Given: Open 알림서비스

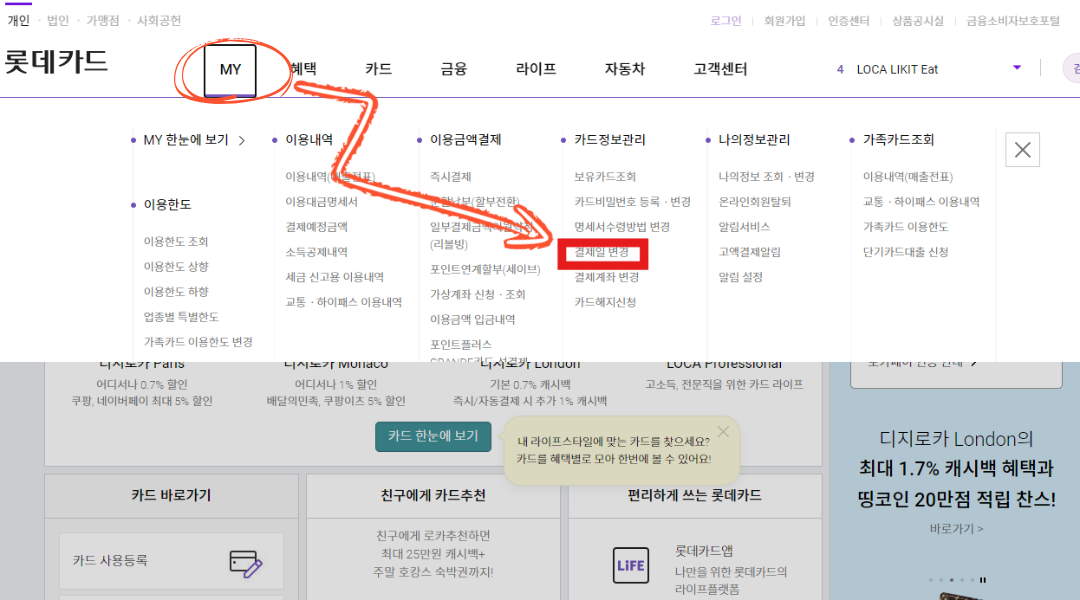Looking at the screenshot, I should coord(745,227).
